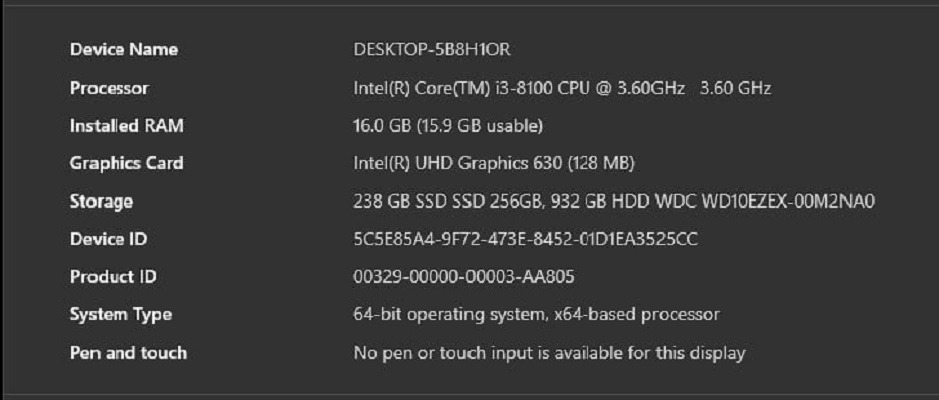
Task: Click the System Type label
Action: [x=120, y=314]
